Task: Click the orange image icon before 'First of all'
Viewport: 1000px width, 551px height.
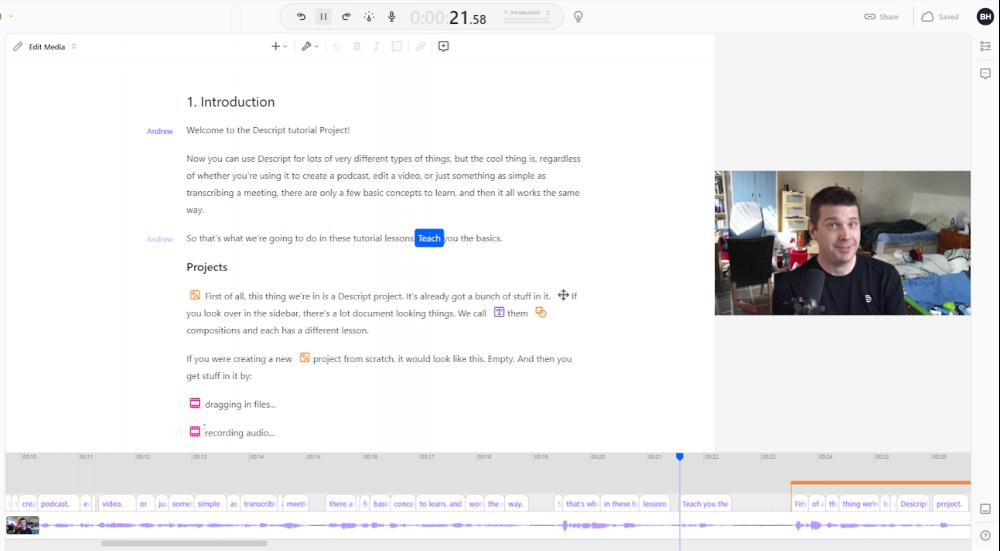Action: (195, 295)
